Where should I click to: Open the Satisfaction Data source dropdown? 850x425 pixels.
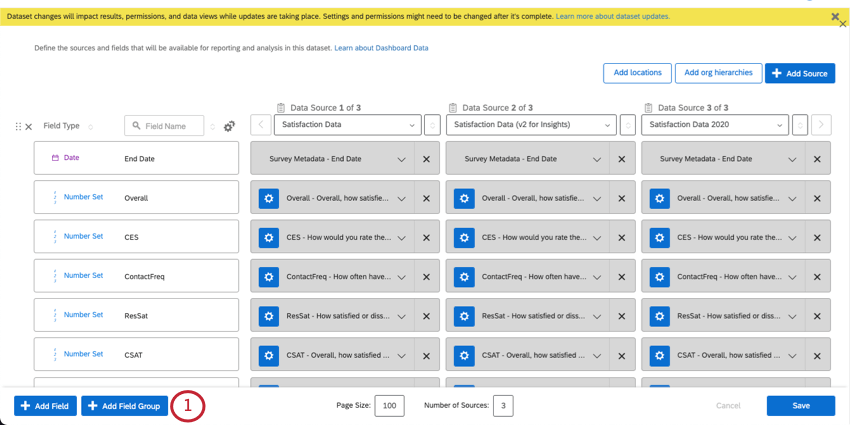click(347, 125)
